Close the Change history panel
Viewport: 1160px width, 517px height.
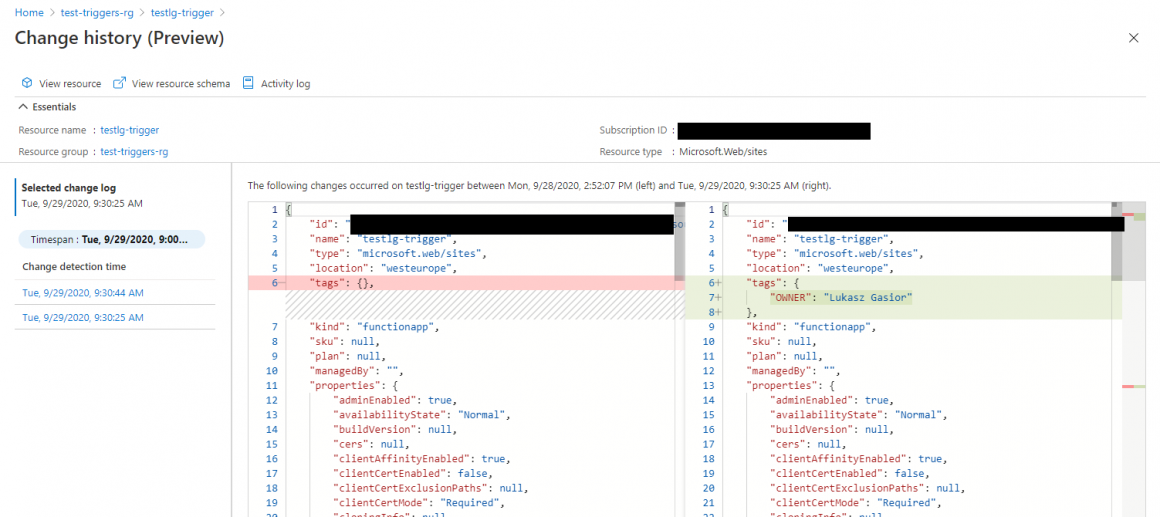pyautogui.click(x=1133, y=38)
